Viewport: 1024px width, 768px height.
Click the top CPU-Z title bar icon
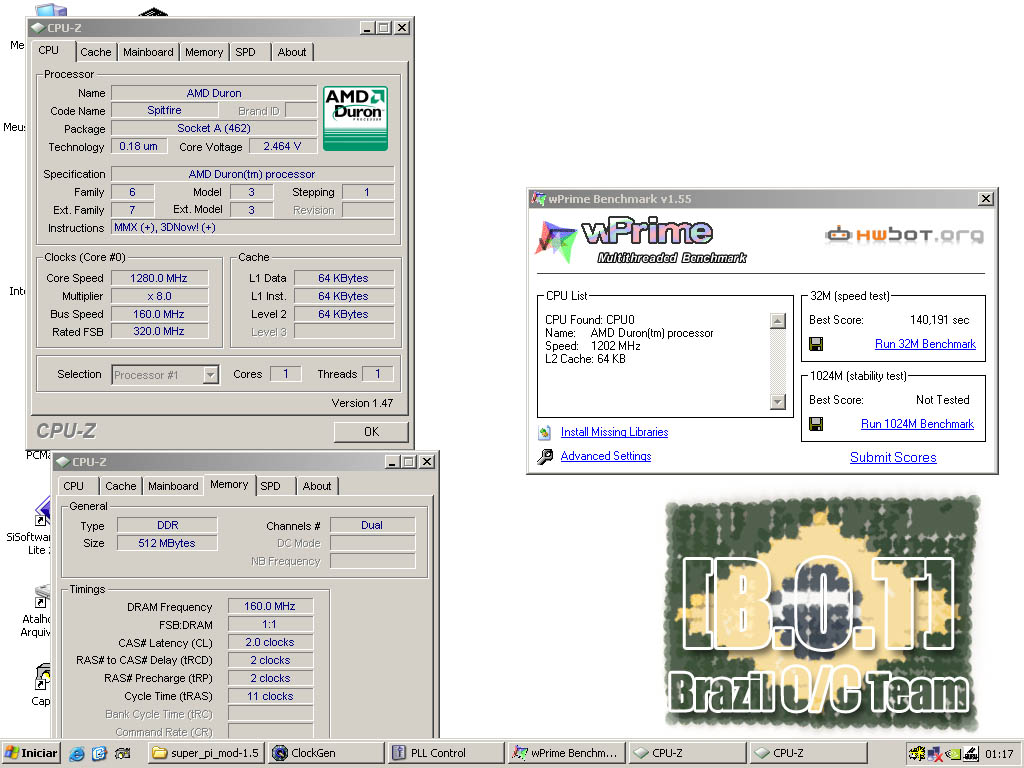[x=39, y=28]
